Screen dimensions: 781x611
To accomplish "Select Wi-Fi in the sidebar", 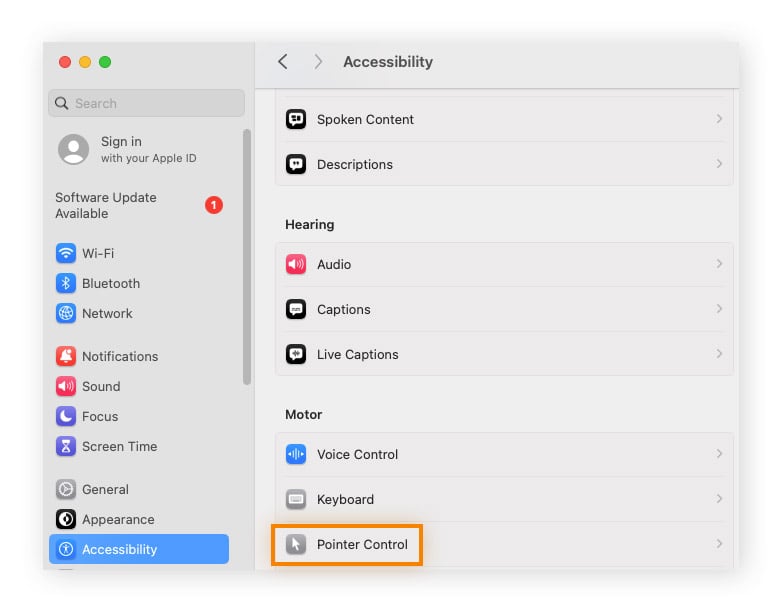I will (139, 253).
